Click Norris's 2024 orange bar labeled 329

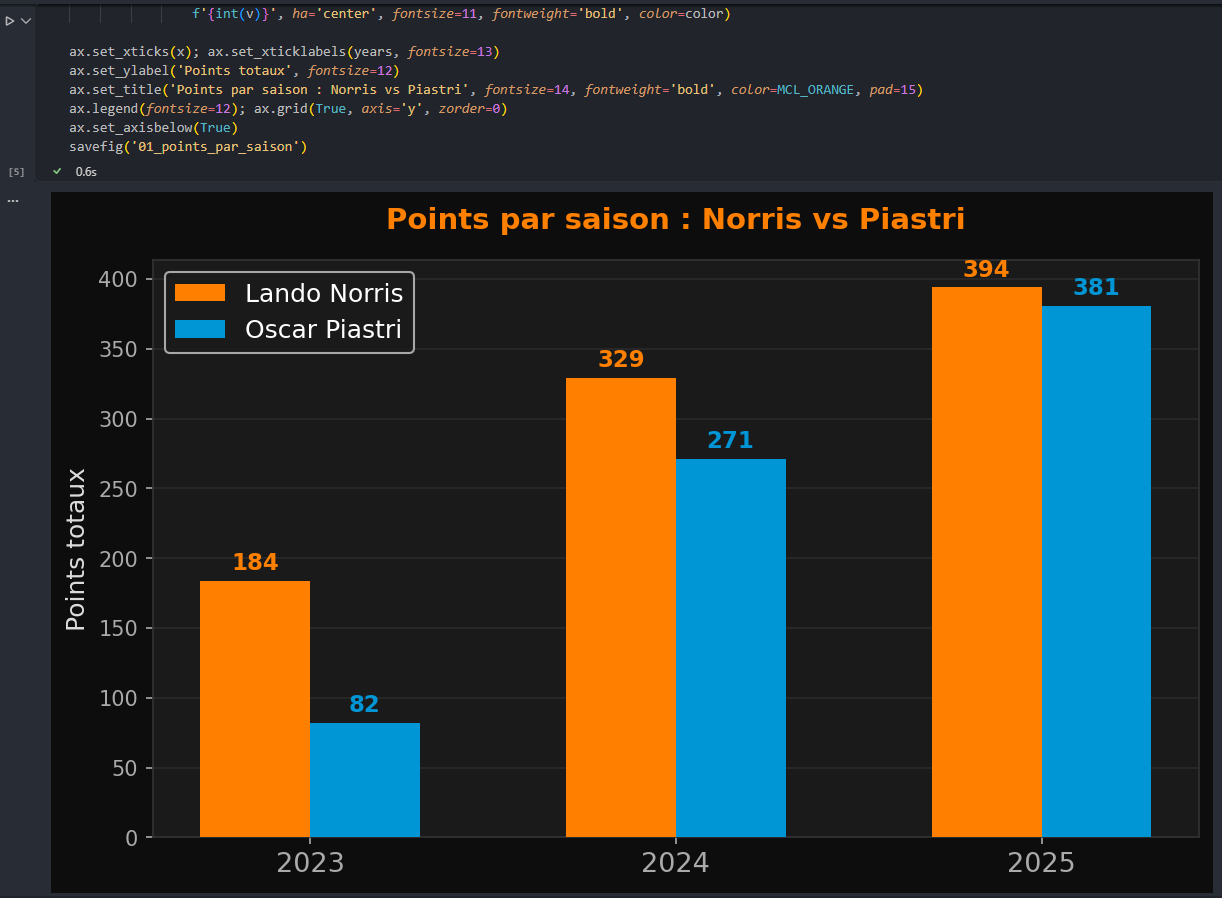pos(621,608)
